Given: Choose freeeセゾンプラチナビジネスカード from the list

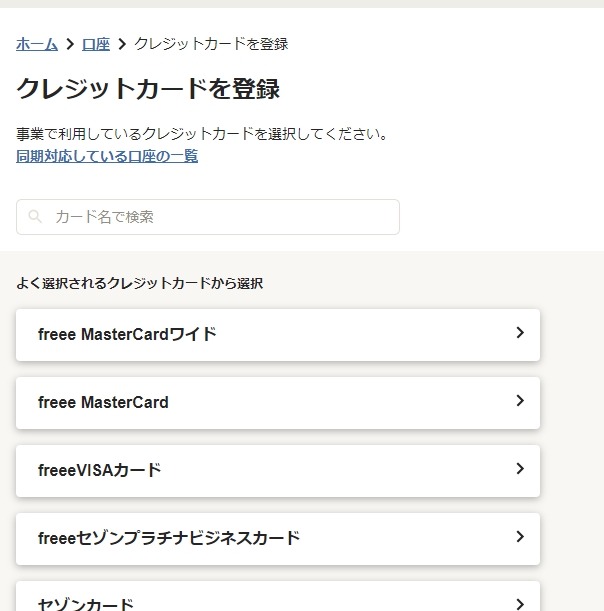Looking at the screenshot, I should click(x=168, y=538).
